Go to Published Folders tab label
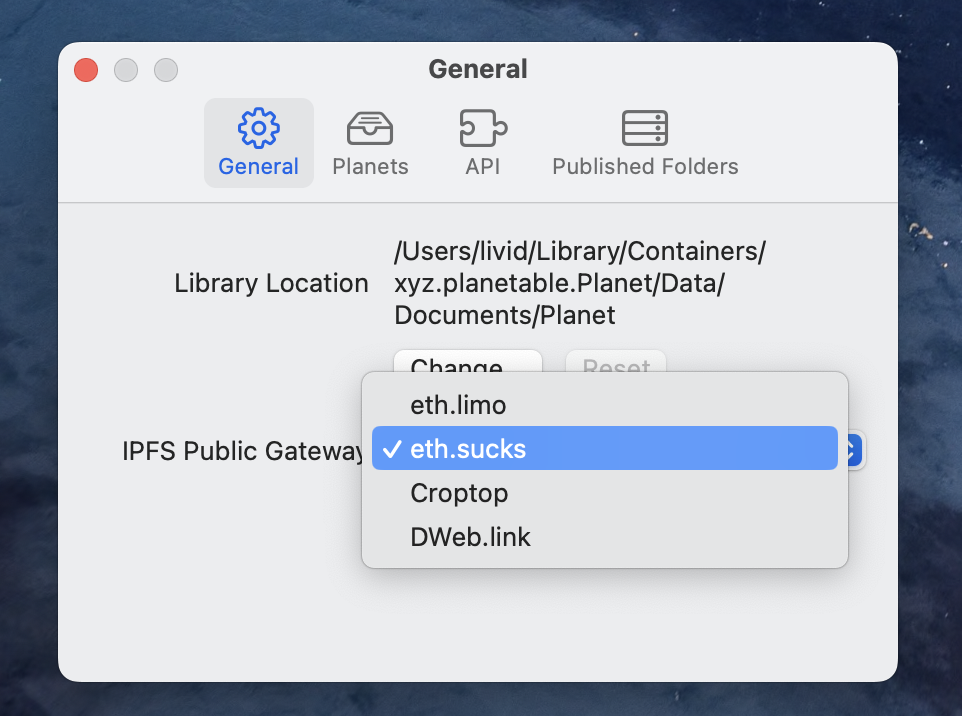The width and height of the screenshot is (962, 716). (645, 167)
